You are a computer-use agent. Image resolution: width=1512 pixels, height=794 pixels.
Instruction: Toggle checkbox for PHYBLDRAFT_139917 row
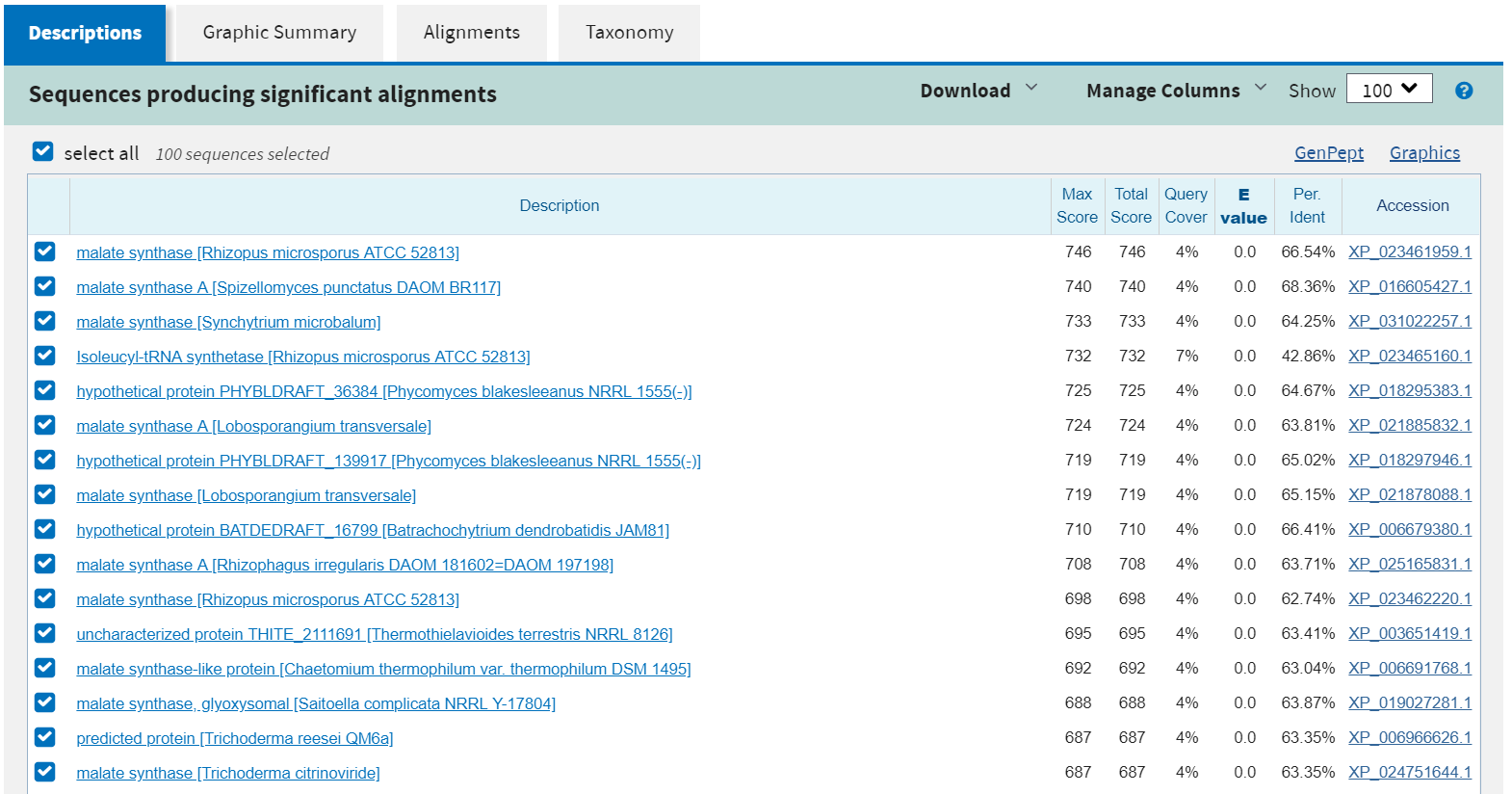tap(44, 460)
